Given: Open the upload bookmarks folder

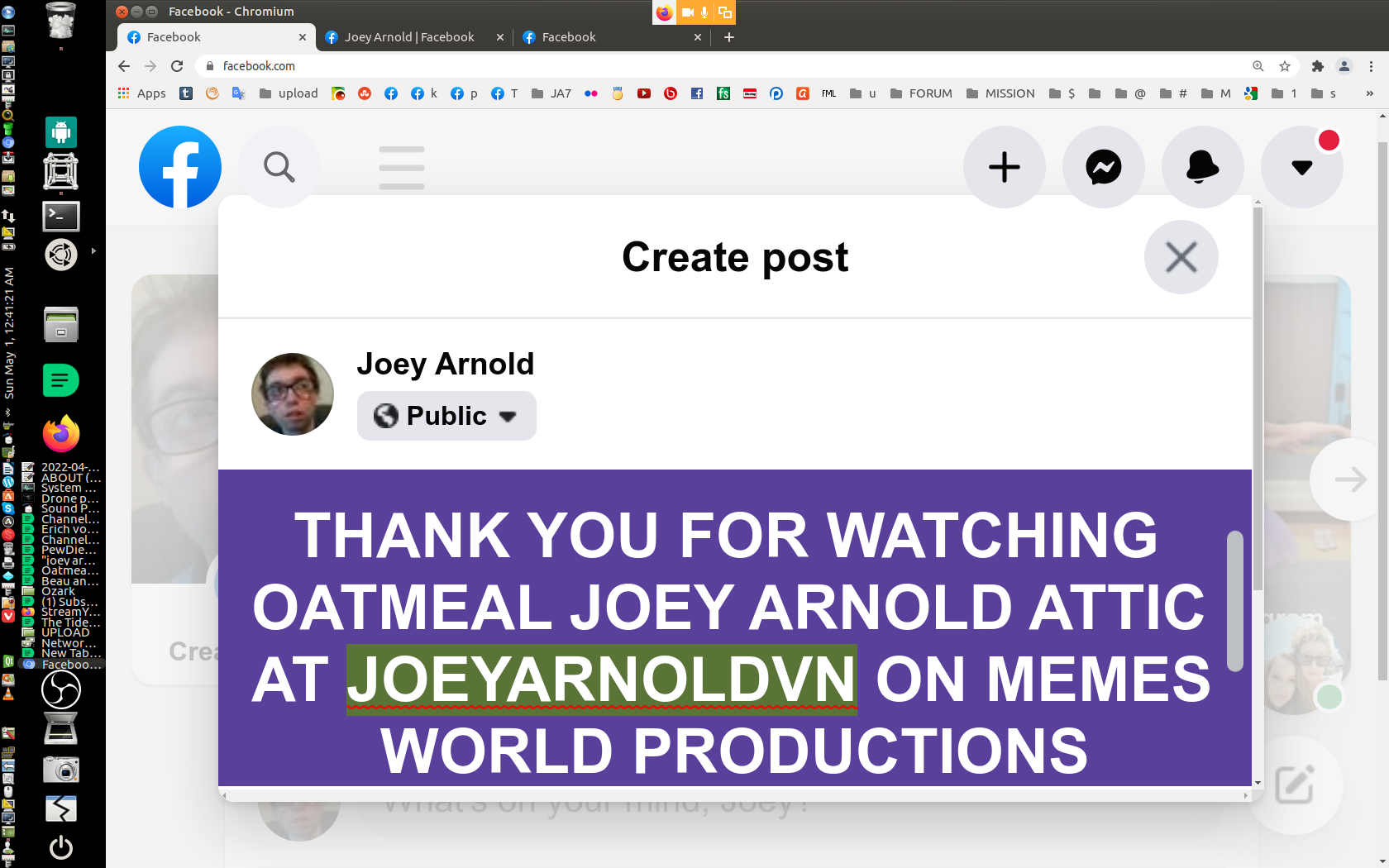Looking at the screenshot, I should (289, 93).
